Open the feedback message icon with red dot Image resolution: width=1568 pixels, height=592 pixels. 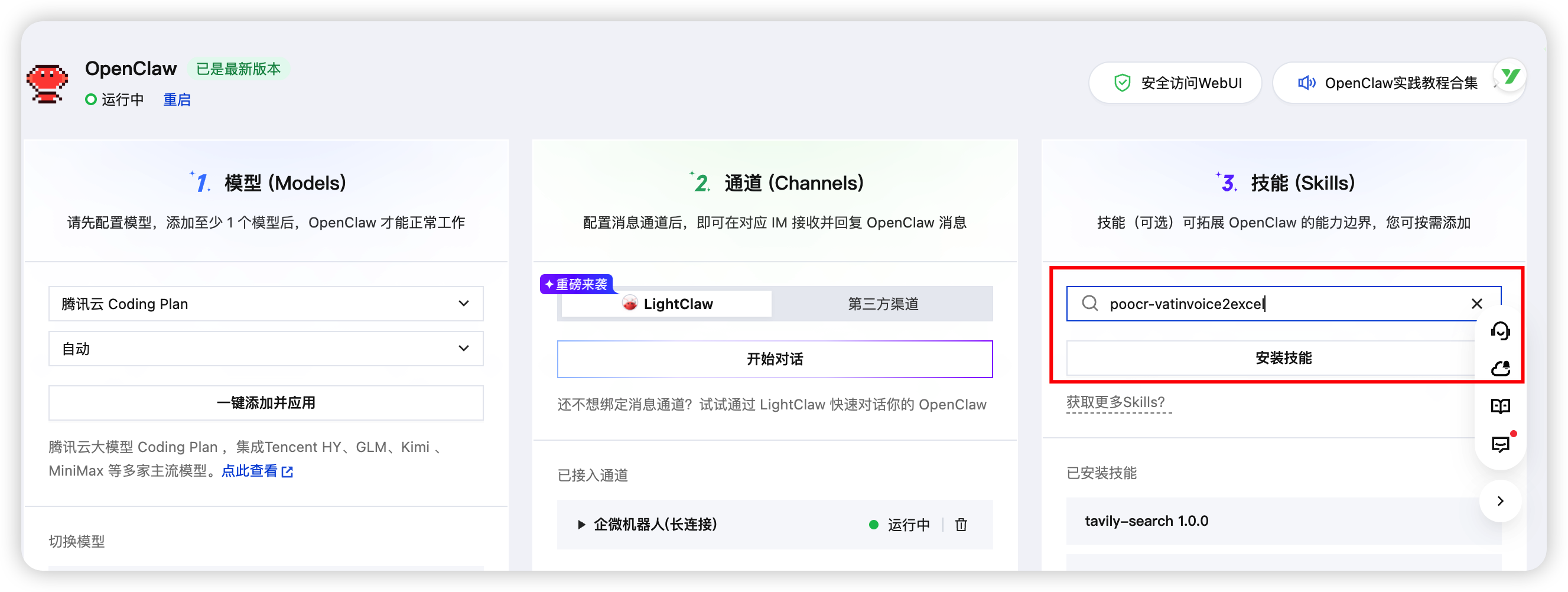pyautogui.click(x=1501, y=444)
